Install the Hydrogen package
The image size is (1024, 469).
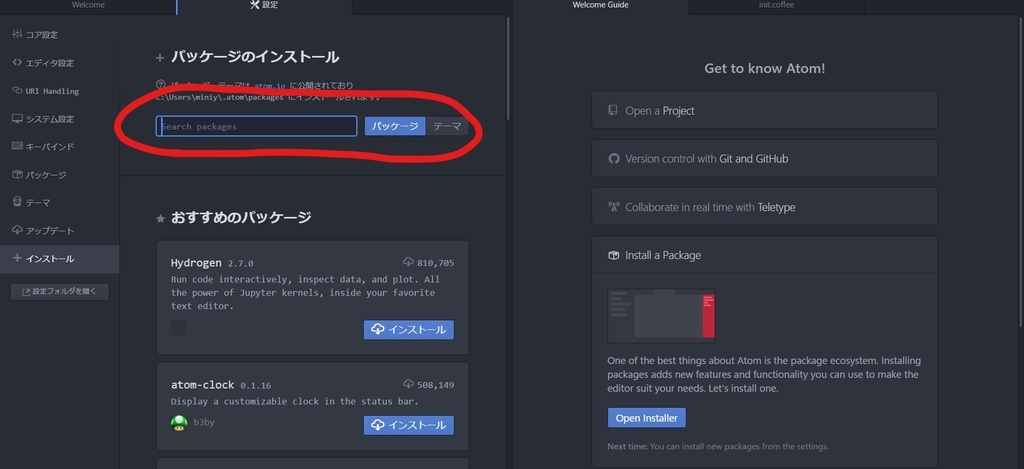pyautogui.click(x=409, y=330)
